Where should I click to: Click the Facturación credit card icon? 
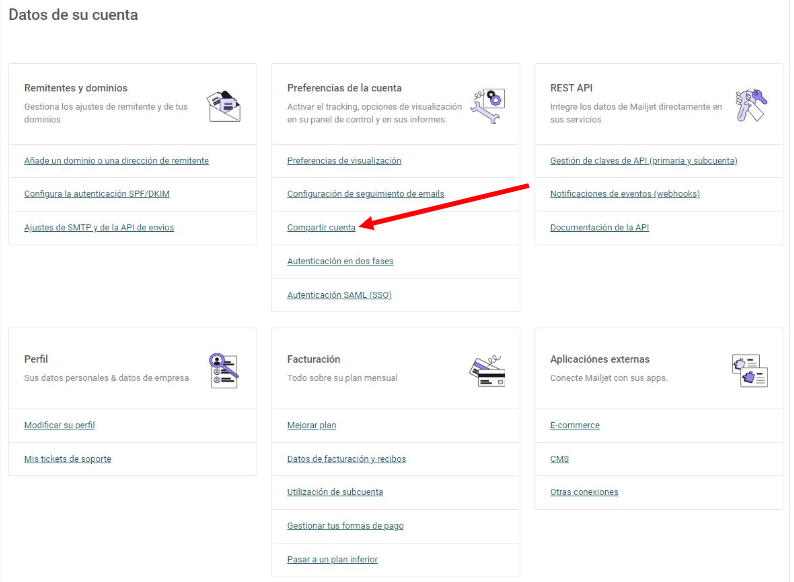[487, 371]
